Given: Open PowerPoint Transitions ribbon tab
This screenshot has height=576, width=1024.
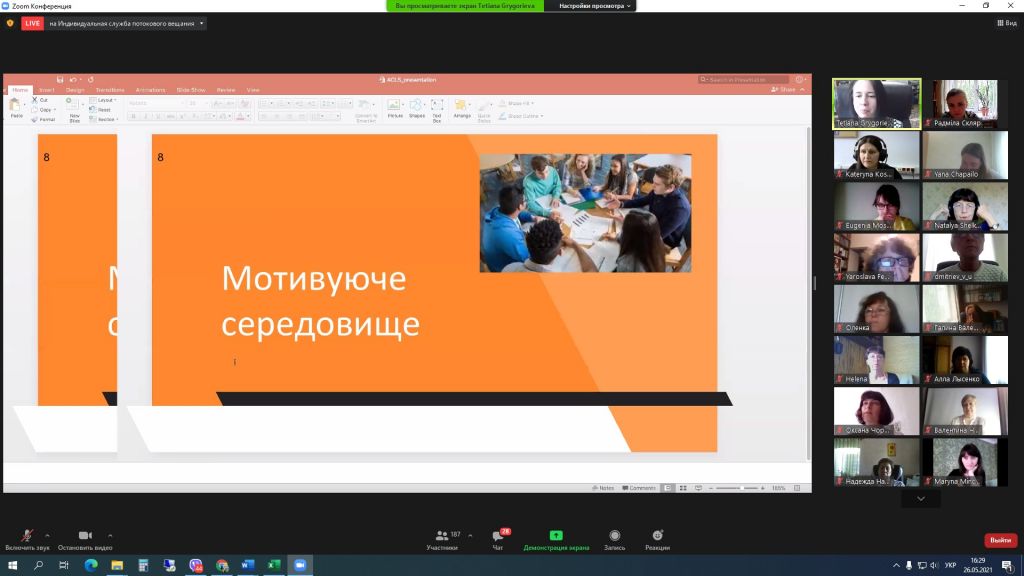Looking at the screenshot, I should [x=110, y=90].
